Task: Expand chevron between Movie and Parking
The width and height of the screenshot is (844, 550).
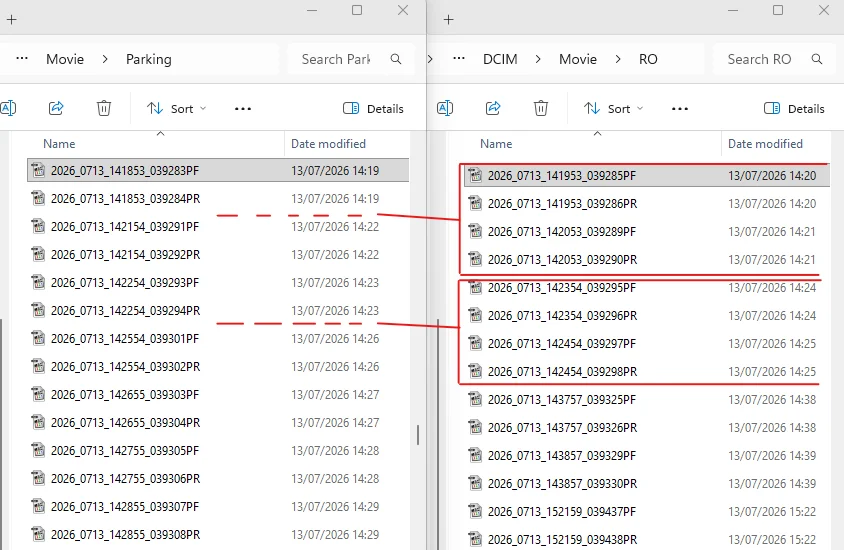Action: pos(105,59)
